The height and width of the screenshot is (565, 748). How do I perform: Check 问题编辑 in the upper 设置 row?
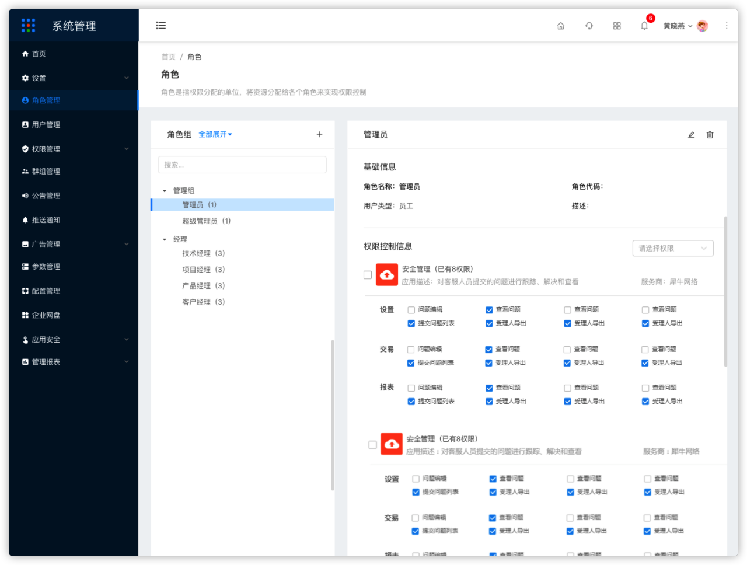tap(411, 310)
